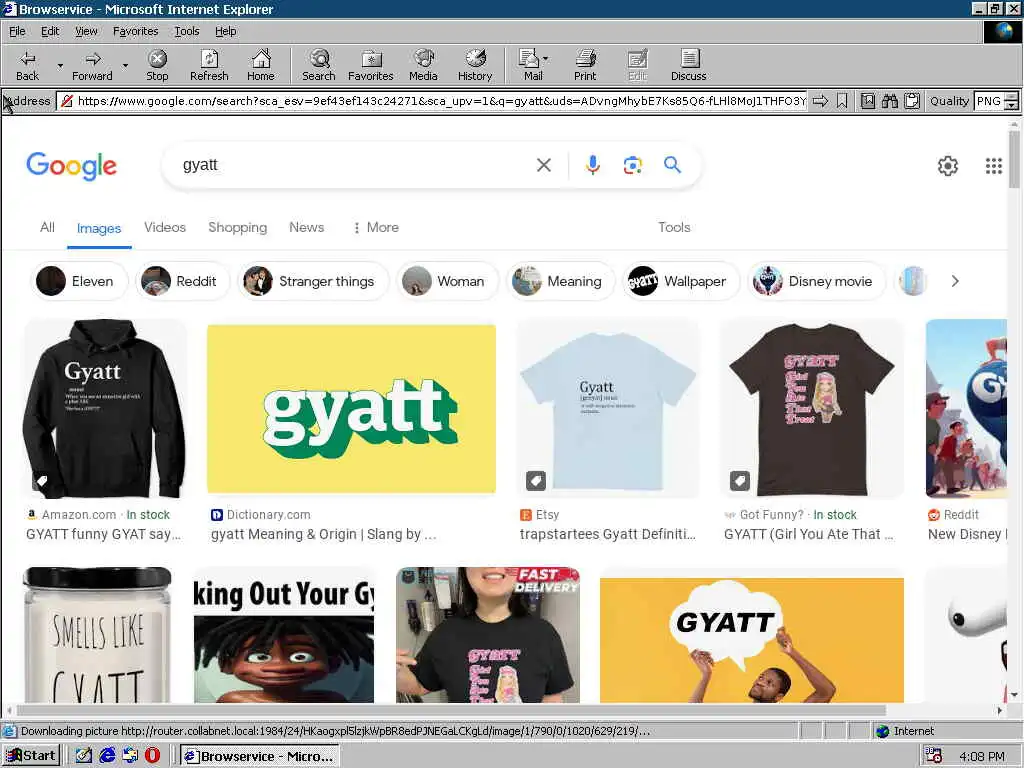Show the History pane
Screen dimensions: 1024x768
tap(475, 66)
